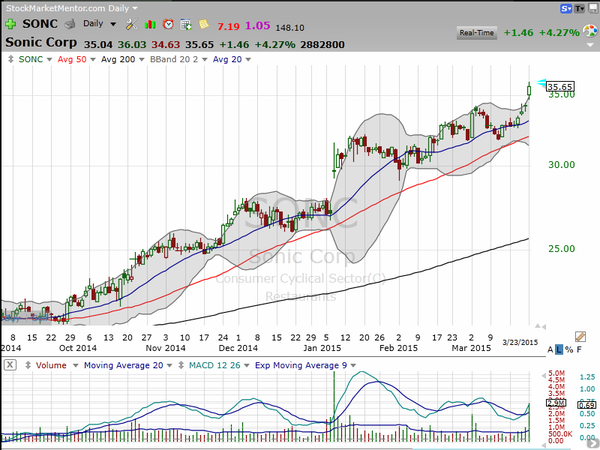Expand the SONC indicator dropdown arrow
The height and width of the screenshot is (450, 600).
49,60
